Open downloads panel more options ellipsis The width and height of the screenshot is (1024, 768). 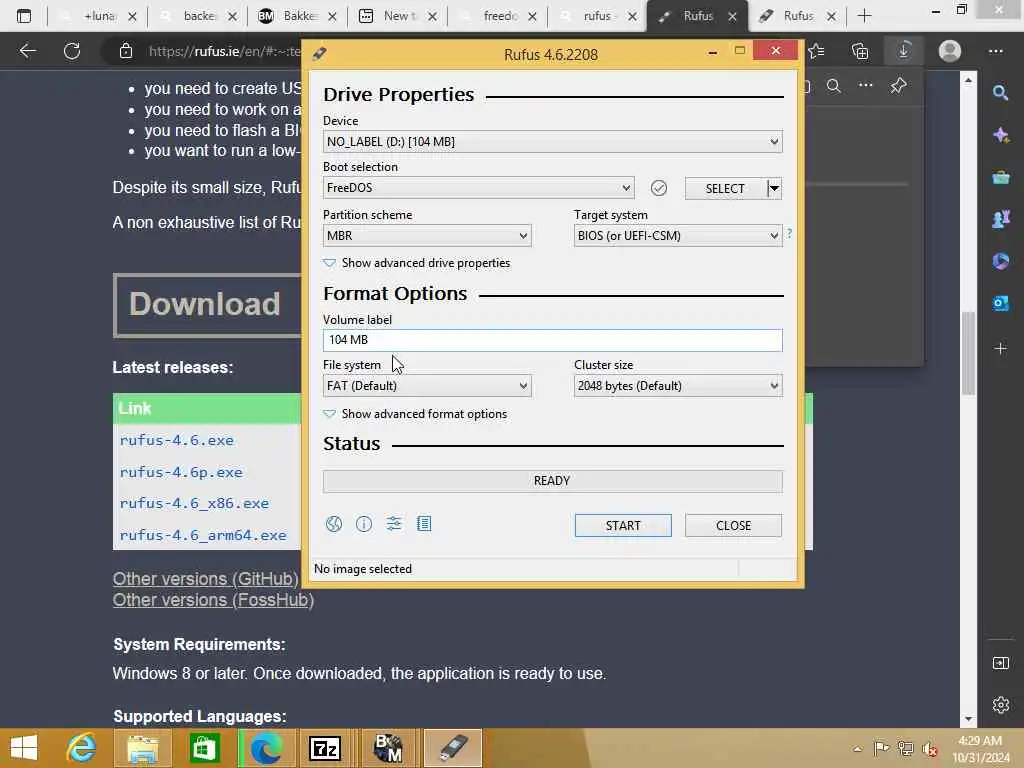(866, 86)
